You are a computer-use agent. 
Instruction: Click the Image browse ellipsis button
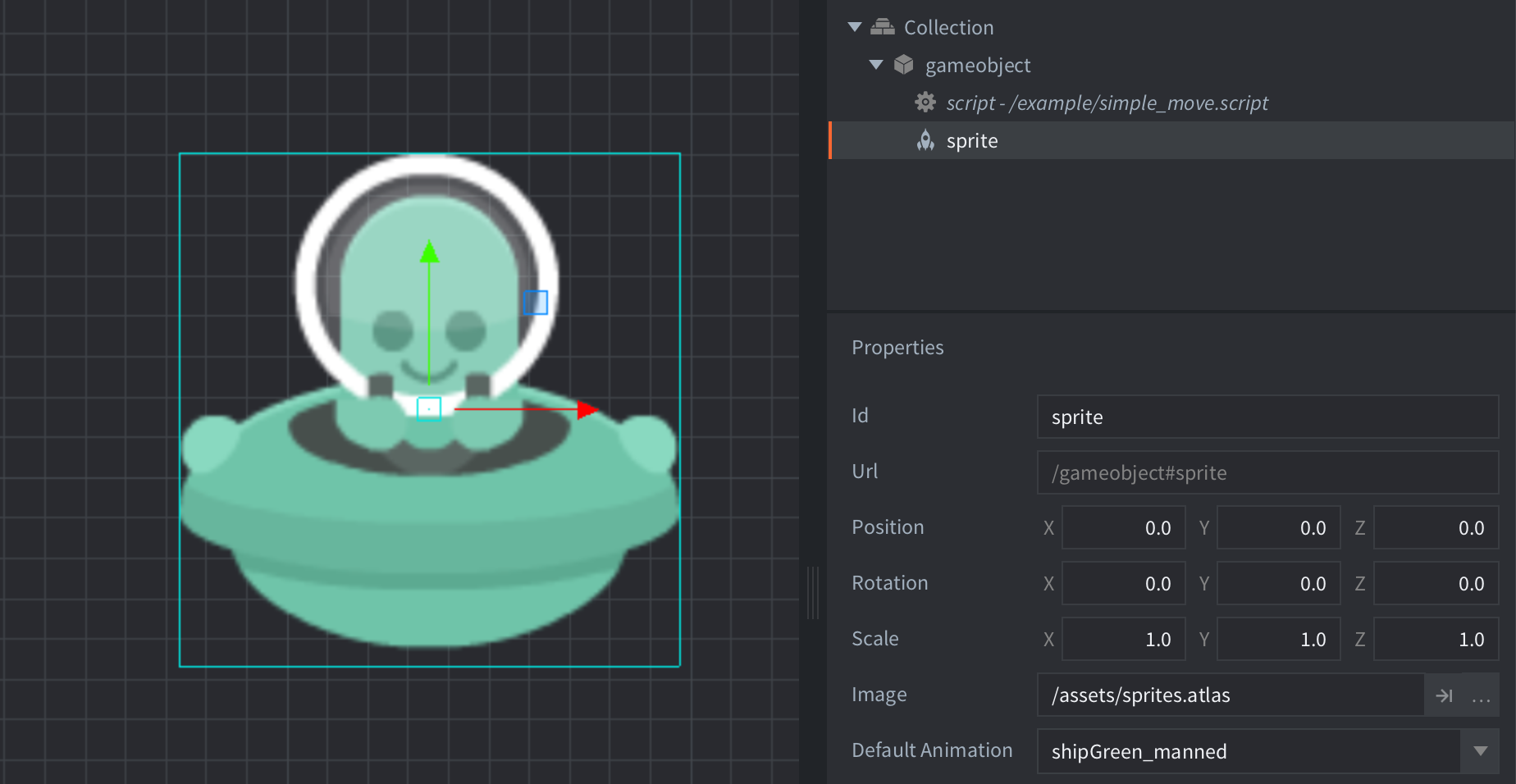tap(1482, 695)
